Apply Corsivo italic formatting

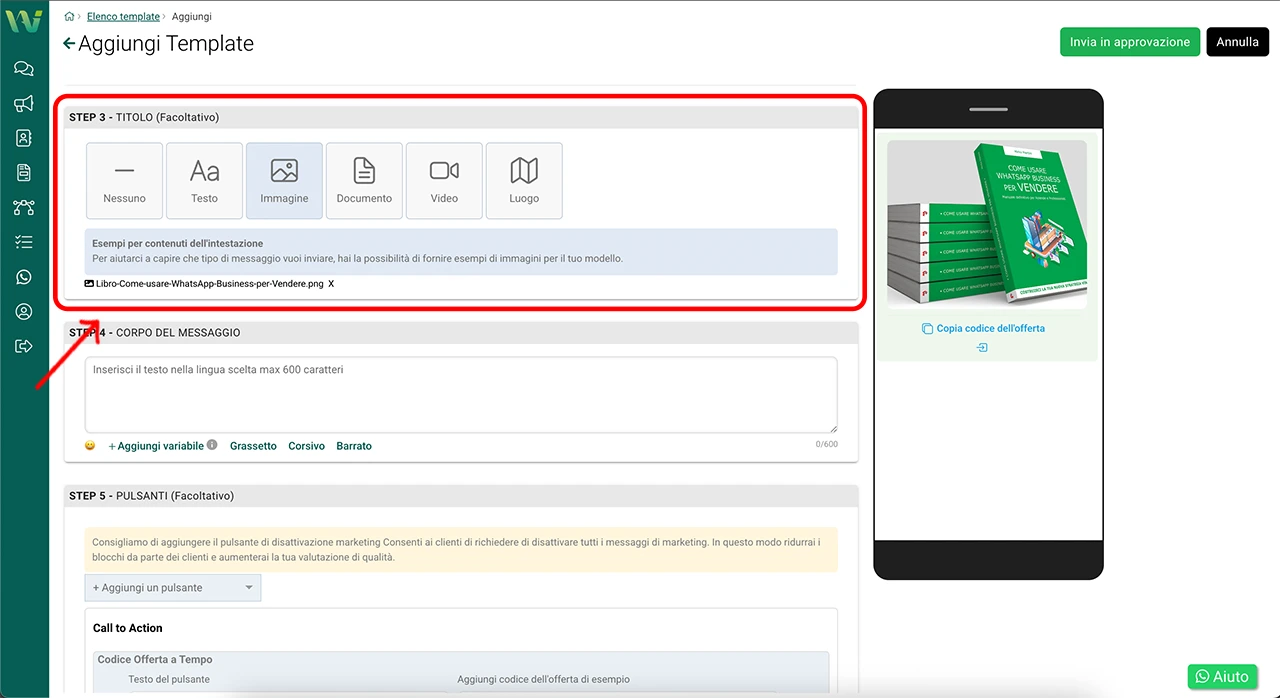coord(306,446)
